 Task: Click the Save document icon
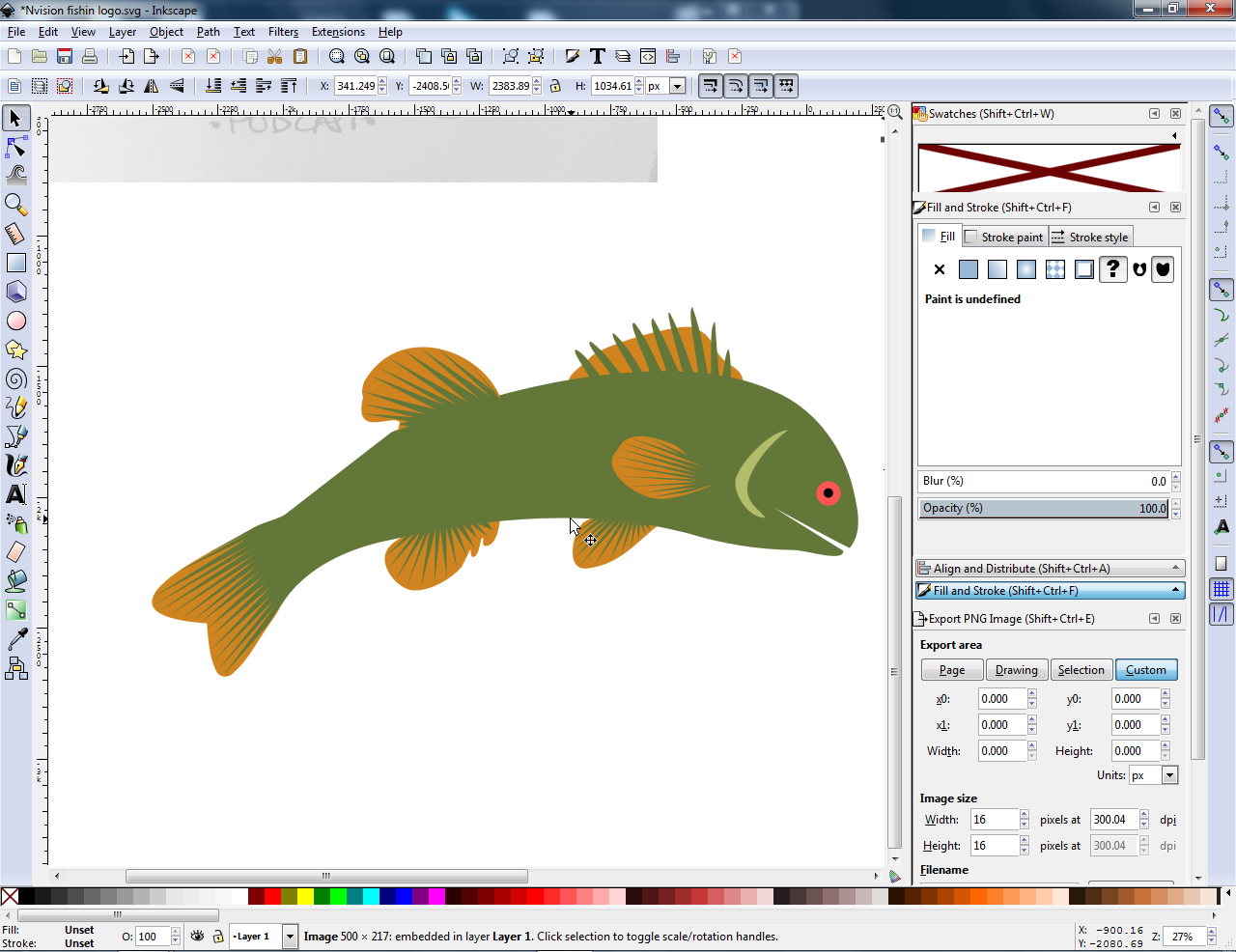pyautogui.click(x=65, y=56)
